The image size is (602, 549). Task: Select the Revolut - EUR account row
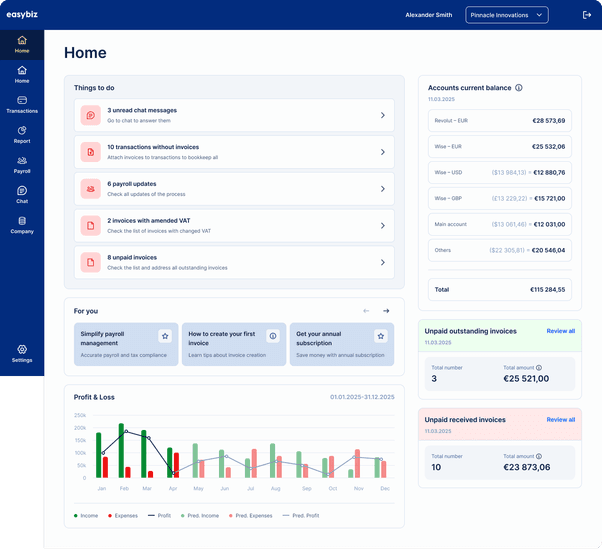499,121
